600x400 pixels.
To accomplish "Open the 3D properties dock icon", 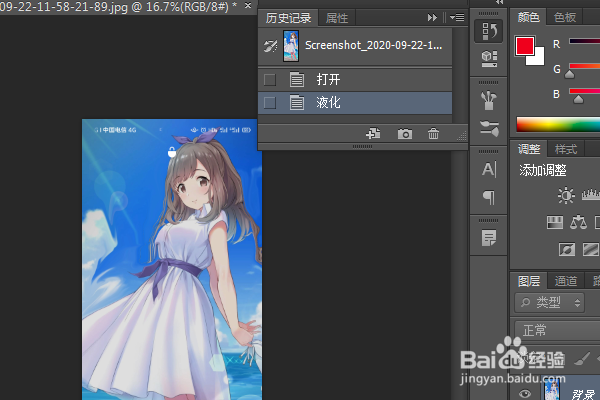I will (x=489, y=59).
